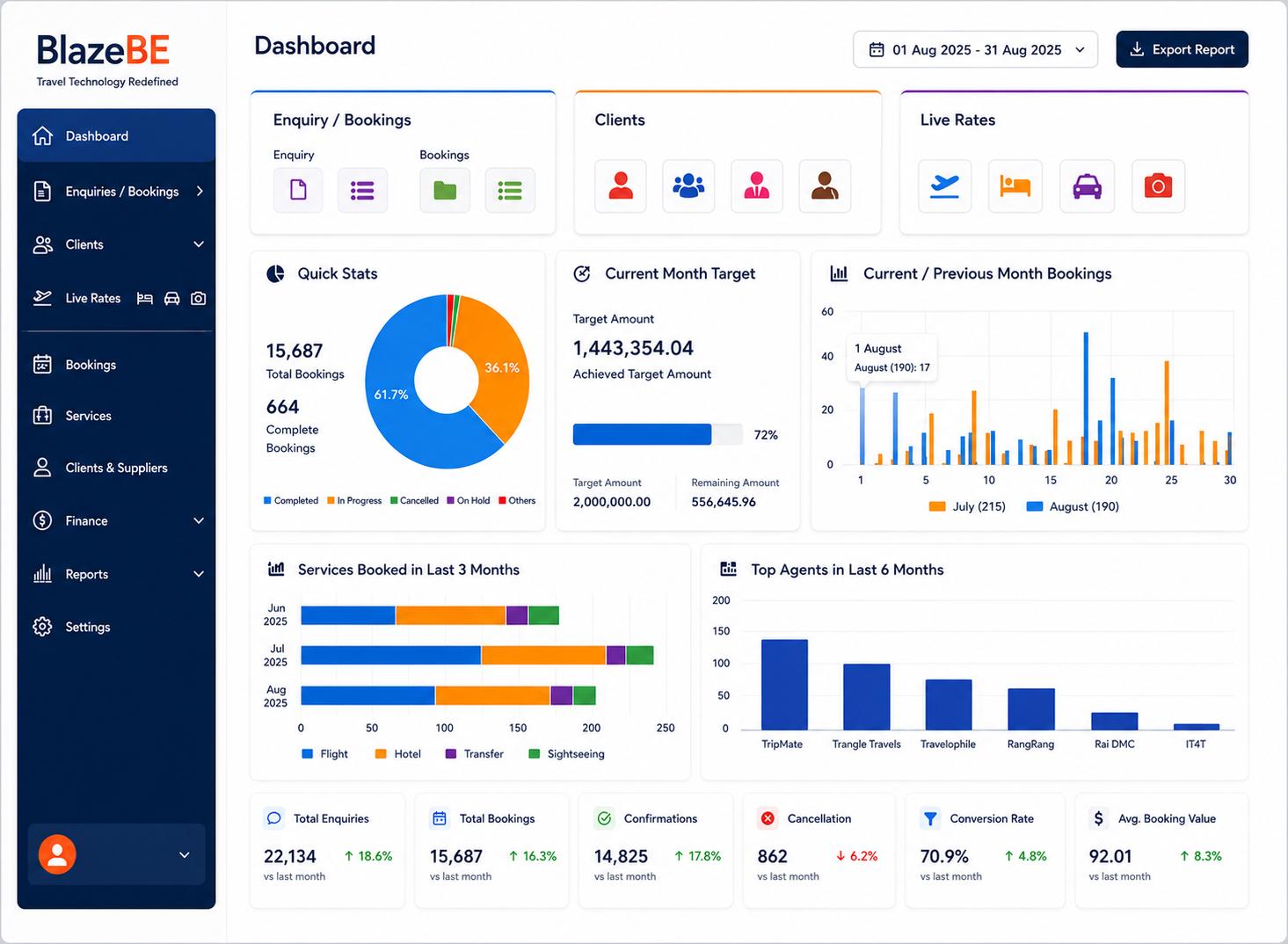Expand the Clients sidebar chevron

(x=199, y=244)
